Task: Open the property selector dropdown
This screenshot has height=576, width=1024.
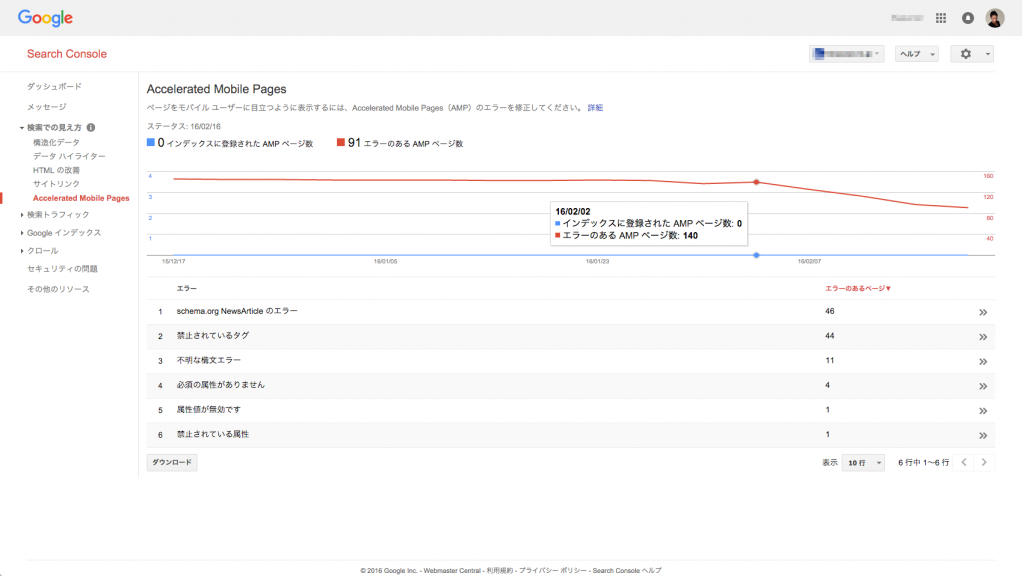Action: pos(847,53)
